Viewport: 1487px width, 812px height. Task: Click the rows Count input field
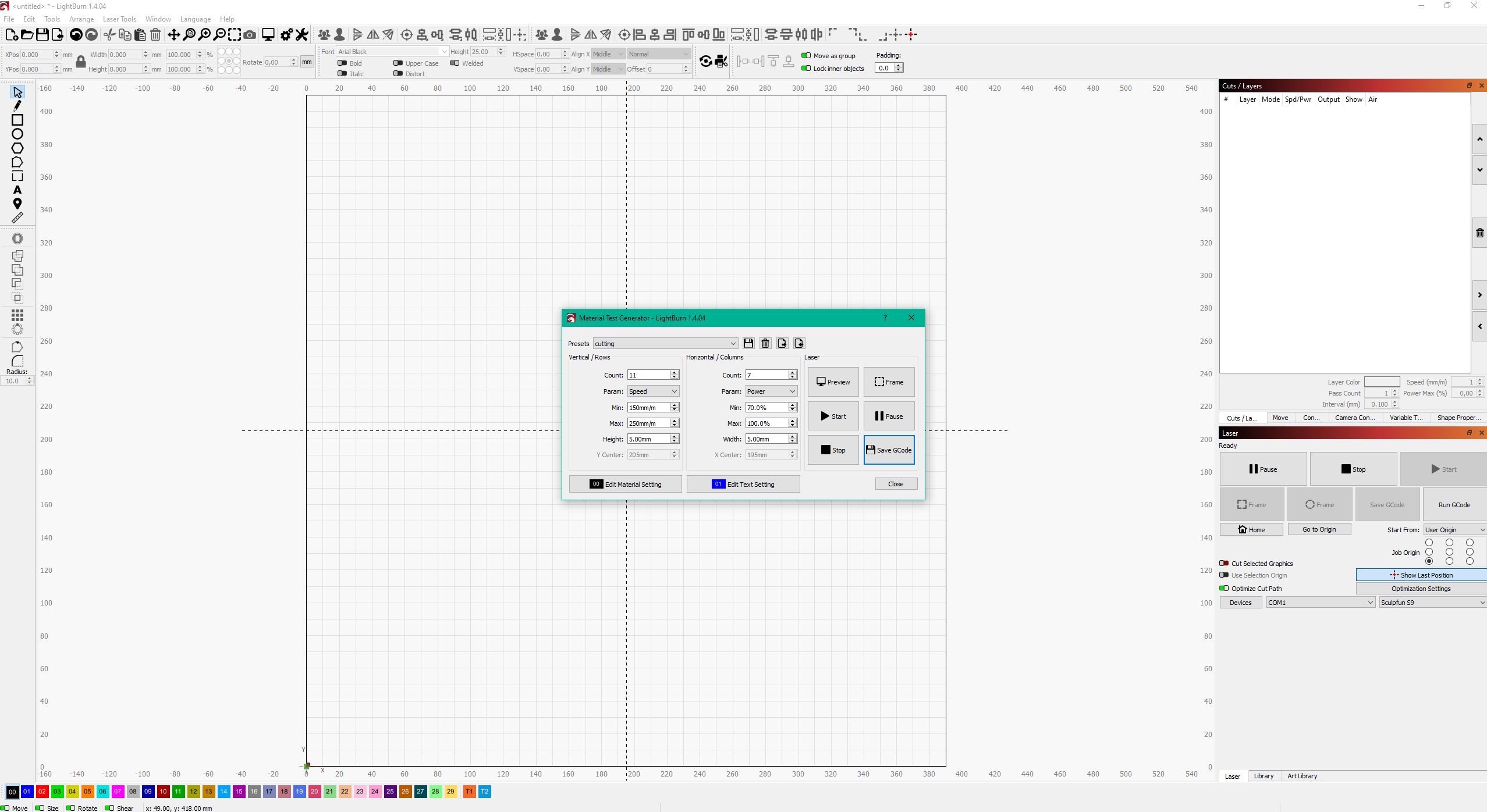point(648,375)
